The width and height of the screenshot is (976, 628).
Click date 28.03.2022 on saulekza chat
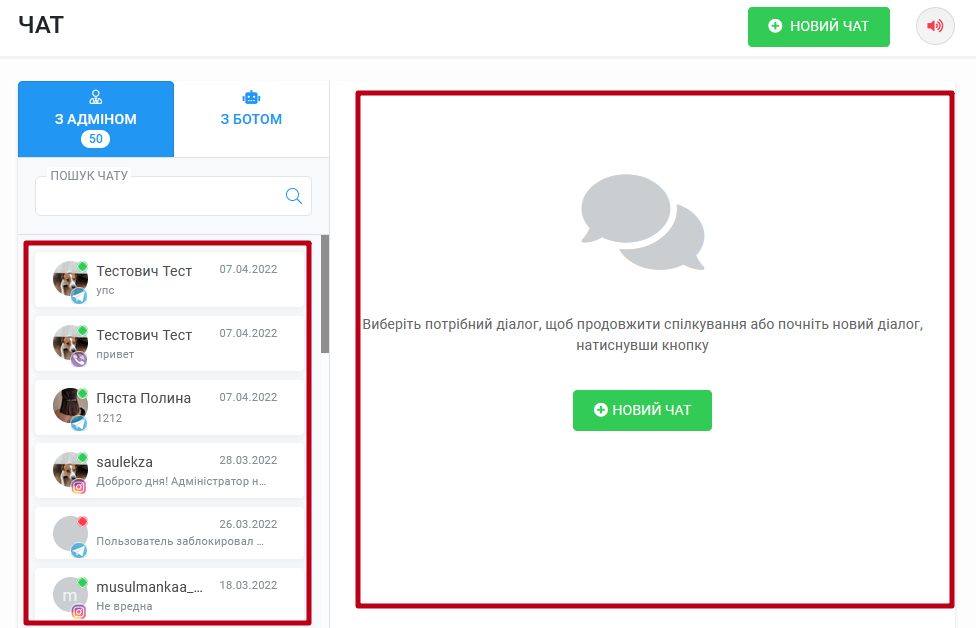[x=248, y=461]
